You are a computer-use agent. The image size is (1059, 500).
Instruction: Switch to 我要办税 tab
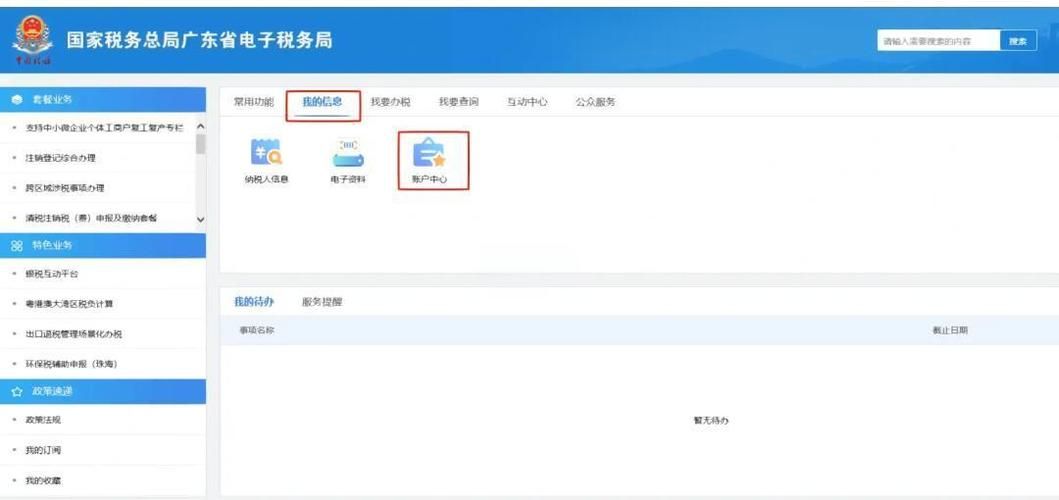390,102
